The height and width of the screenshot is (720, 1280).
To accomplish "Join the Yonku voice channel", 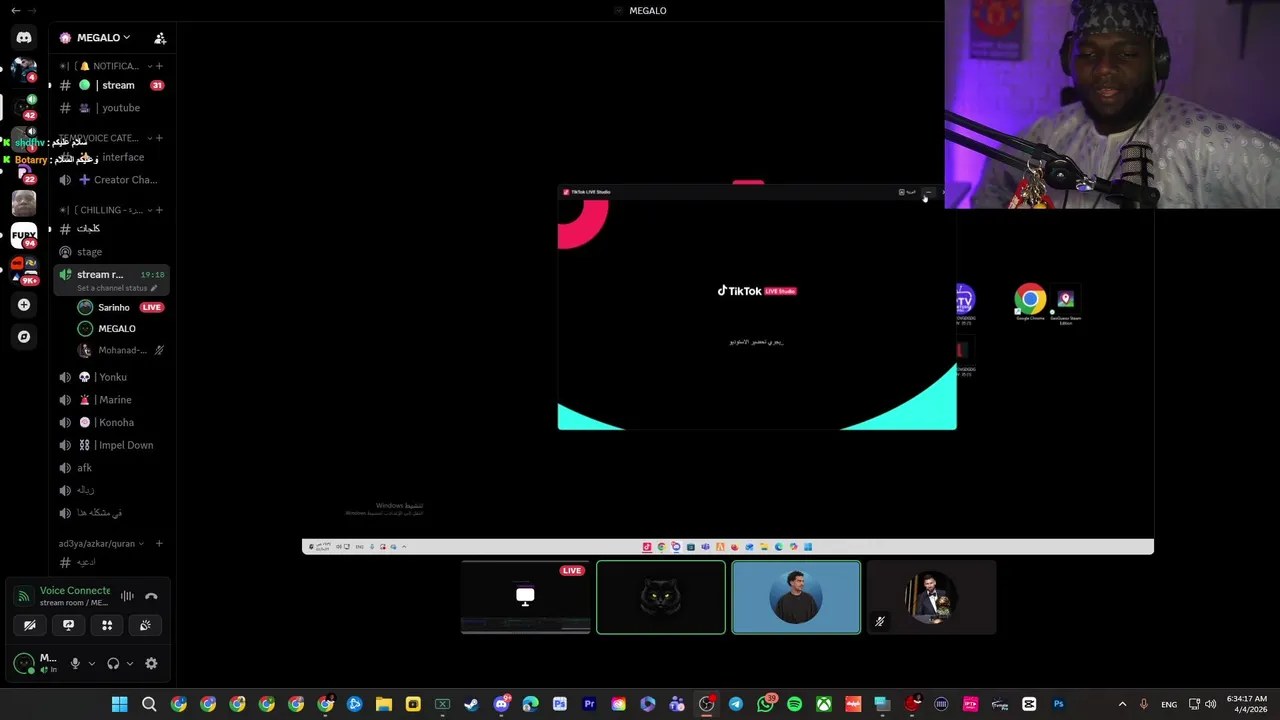I will pos(111,377).
